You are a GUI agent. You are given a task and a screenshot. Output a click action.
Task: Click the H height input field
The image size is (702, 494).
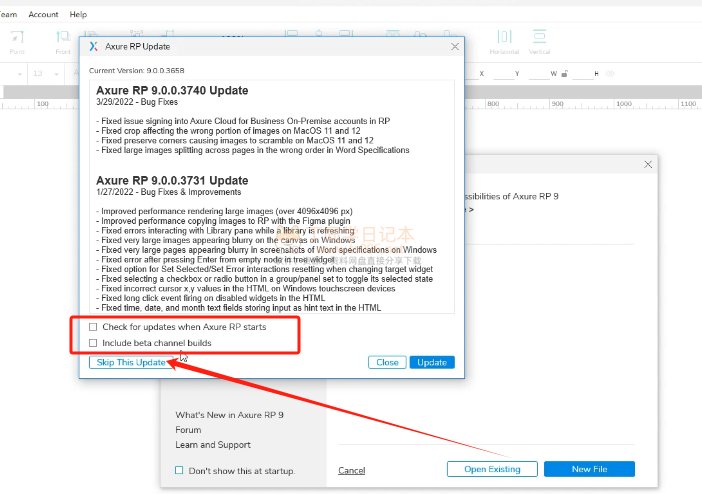[583, 74]
